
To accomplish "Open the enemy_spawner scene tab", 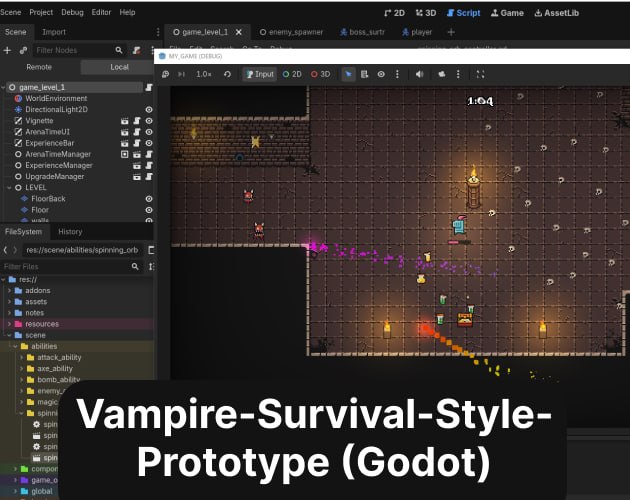I will click(x=292, y=32).
